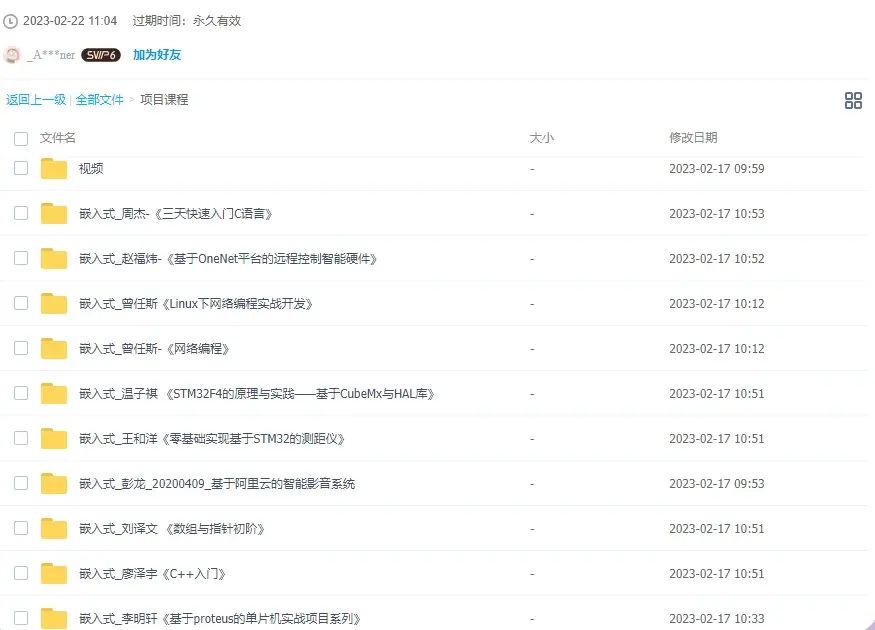
Task: Tick checkbox for proteus单片机实战项目 row
Action: [x=21, y=618]
